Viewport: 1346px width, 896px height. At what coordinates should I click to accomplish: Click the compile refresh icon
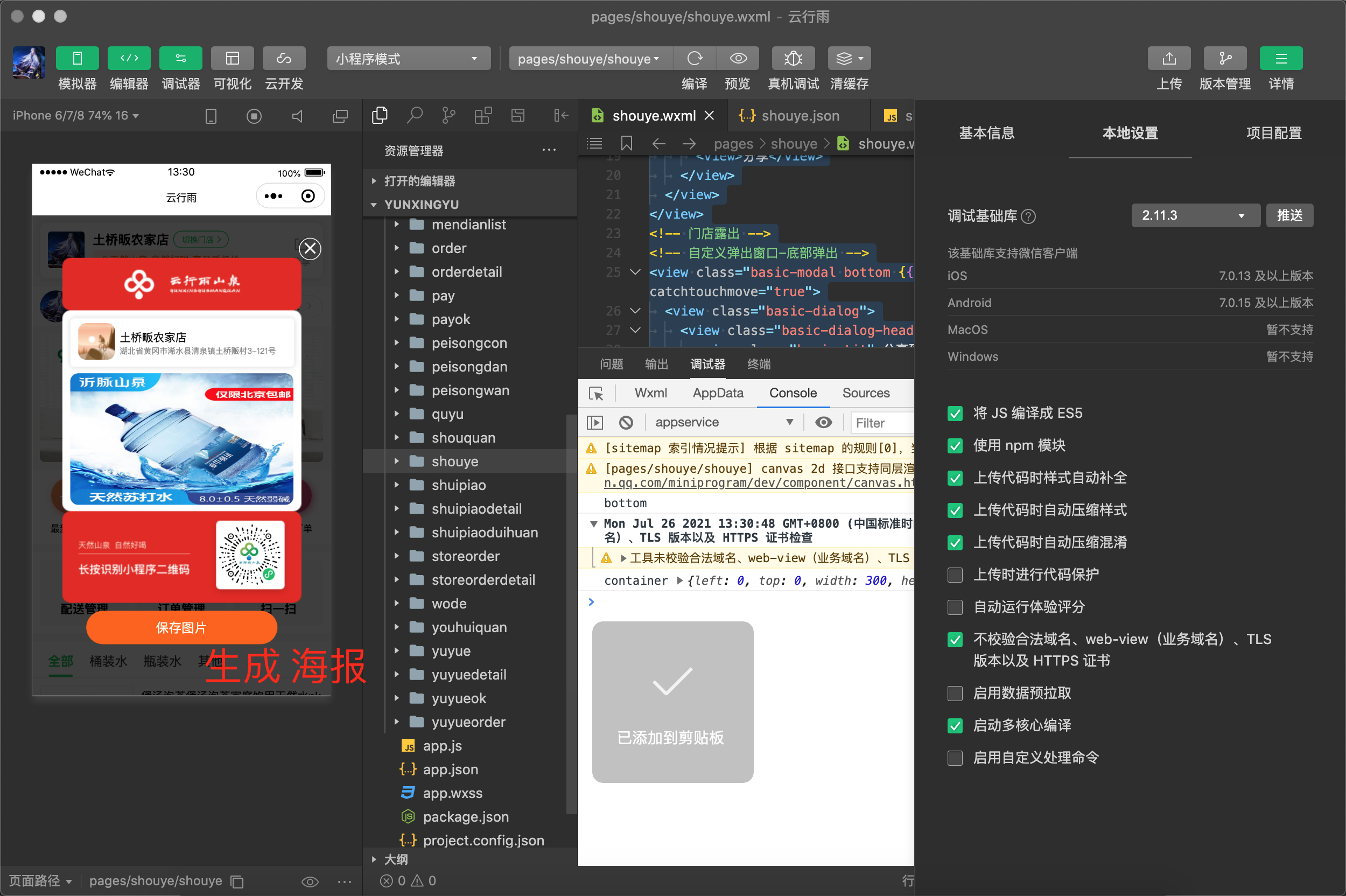(695, 58)
